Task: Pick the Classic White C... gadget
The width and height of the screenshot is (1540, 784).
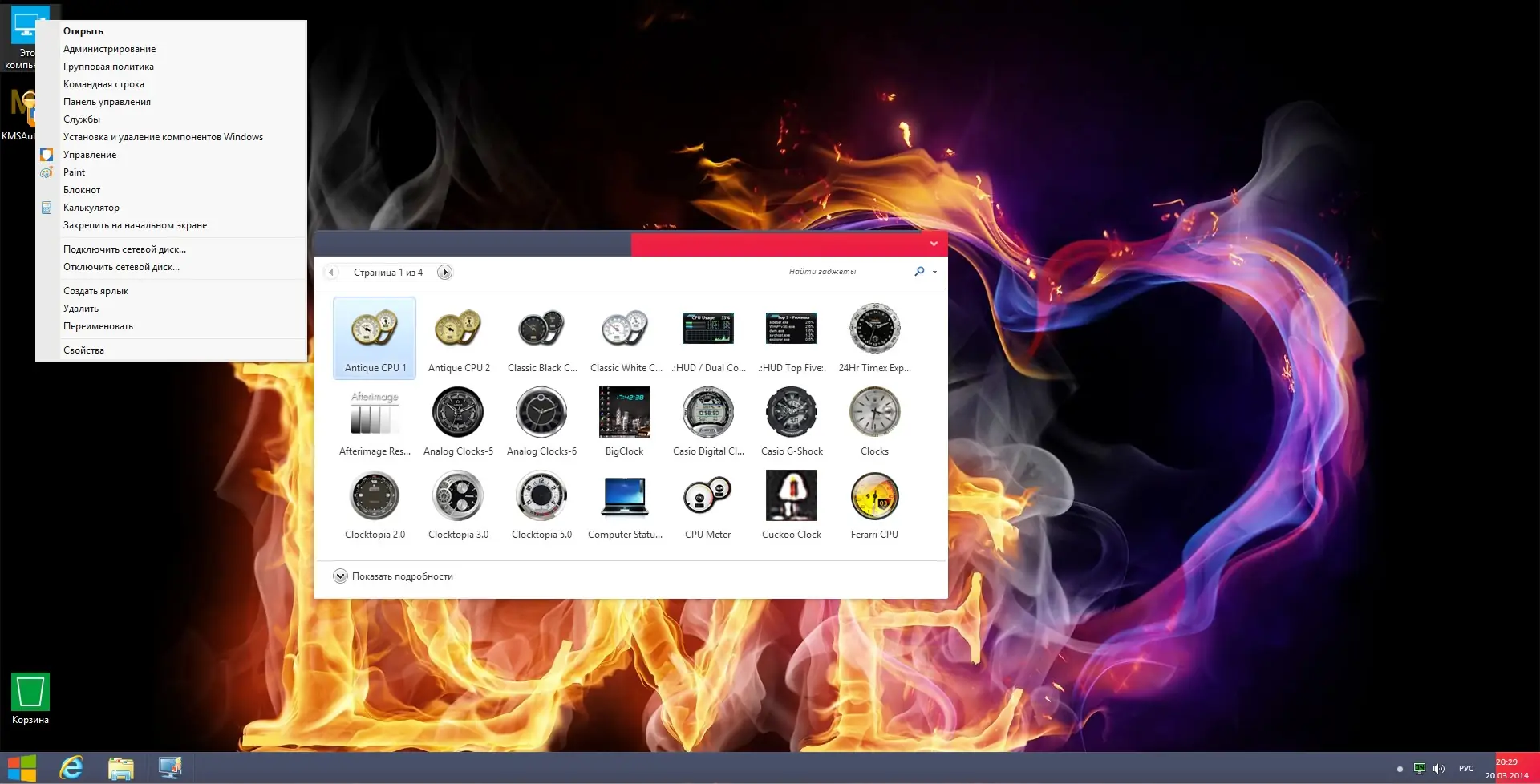Action: point(626,337)
